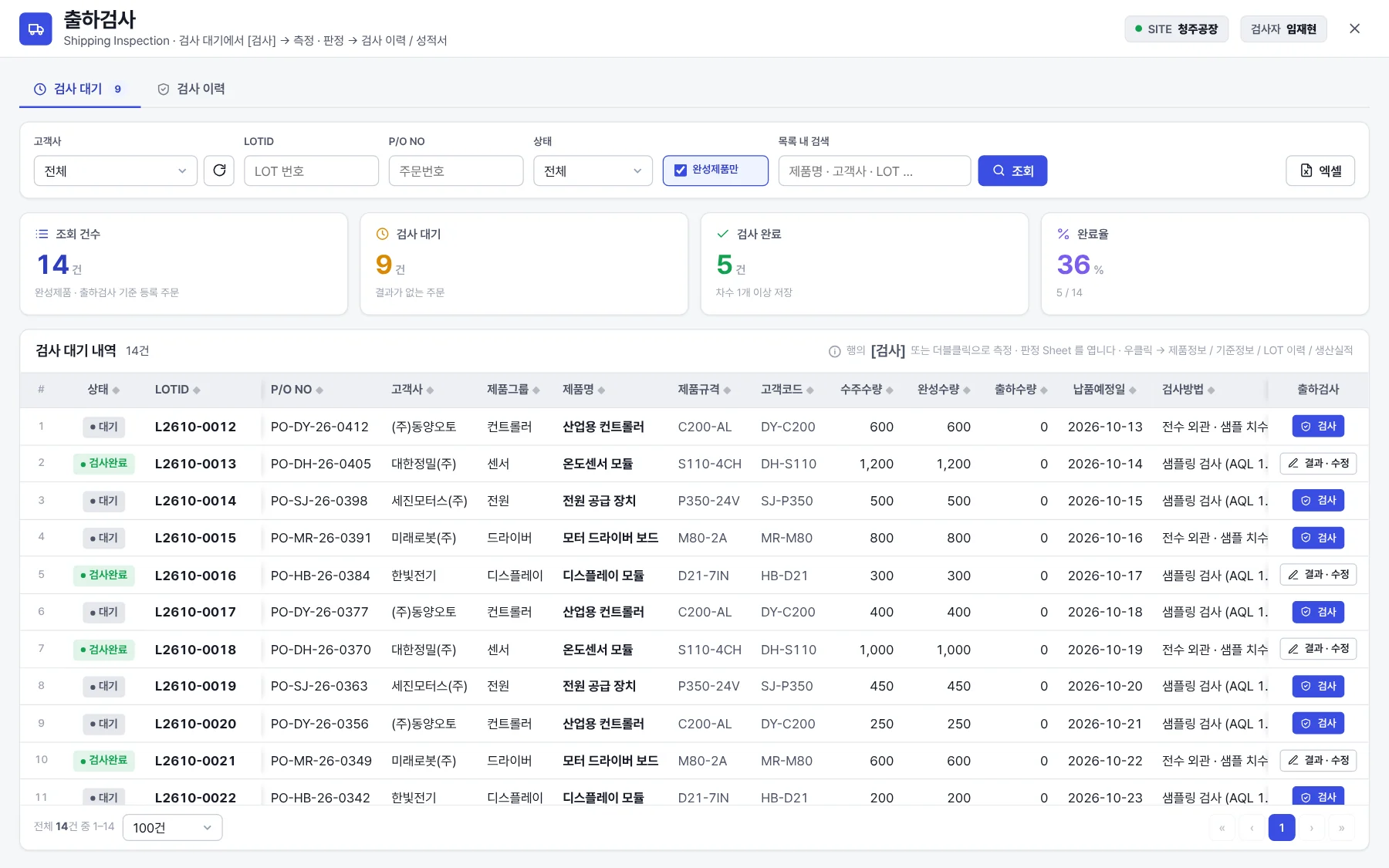Sort by 수주수량 column sort icon

click(890, 390)
